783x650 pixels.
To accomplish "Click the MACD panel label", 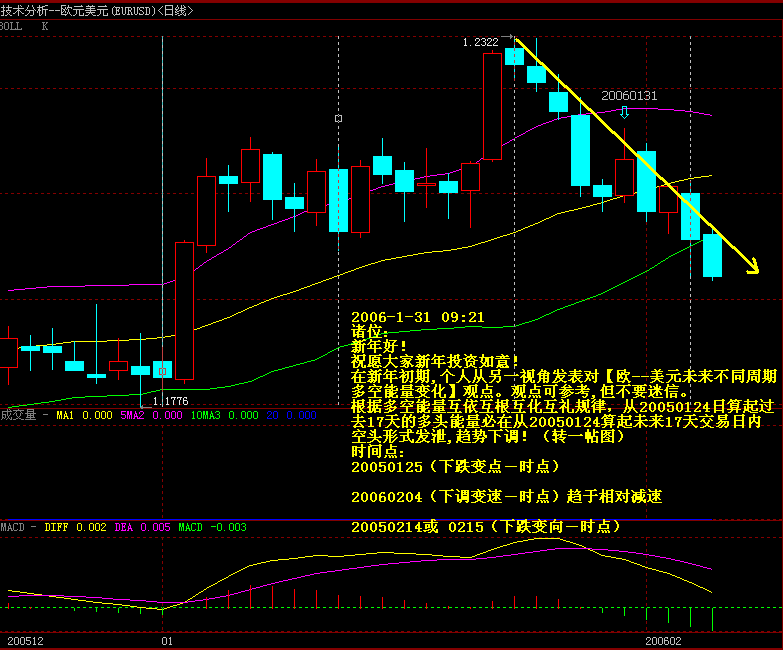I will (x=12, y=527).
